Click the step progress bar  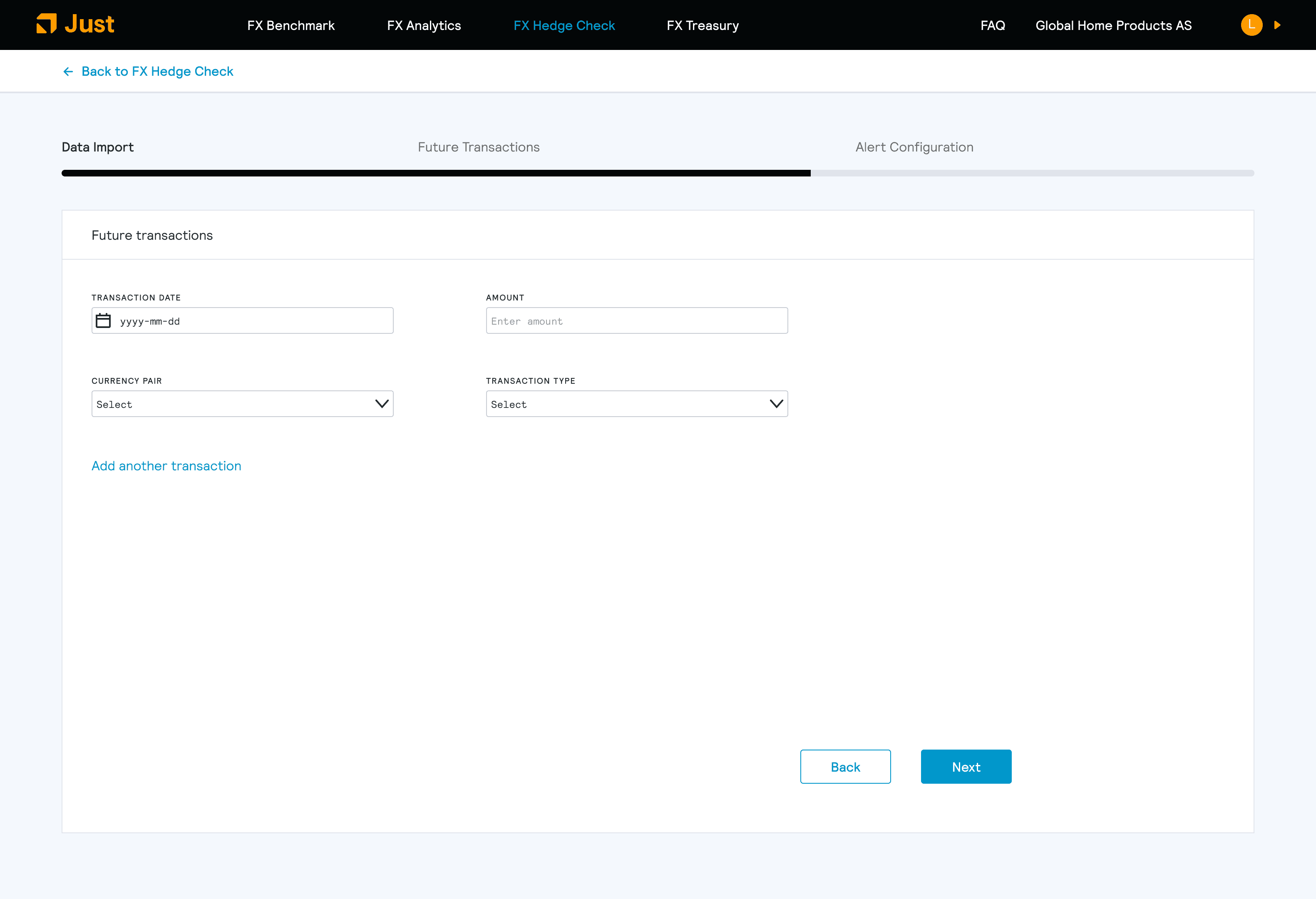pyautogui.click(x=658, y=173)
